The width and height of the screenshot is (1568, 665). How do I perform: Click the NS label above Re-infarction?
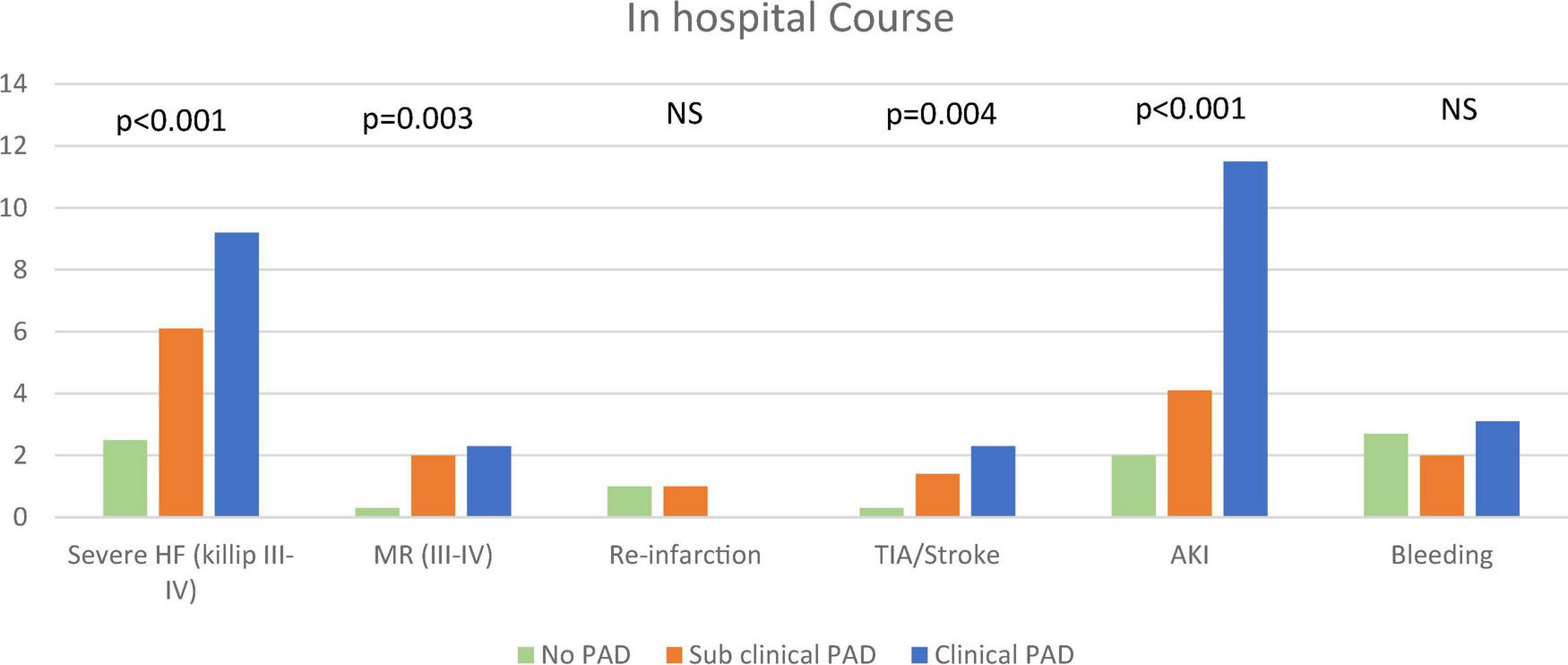[685, 114]
